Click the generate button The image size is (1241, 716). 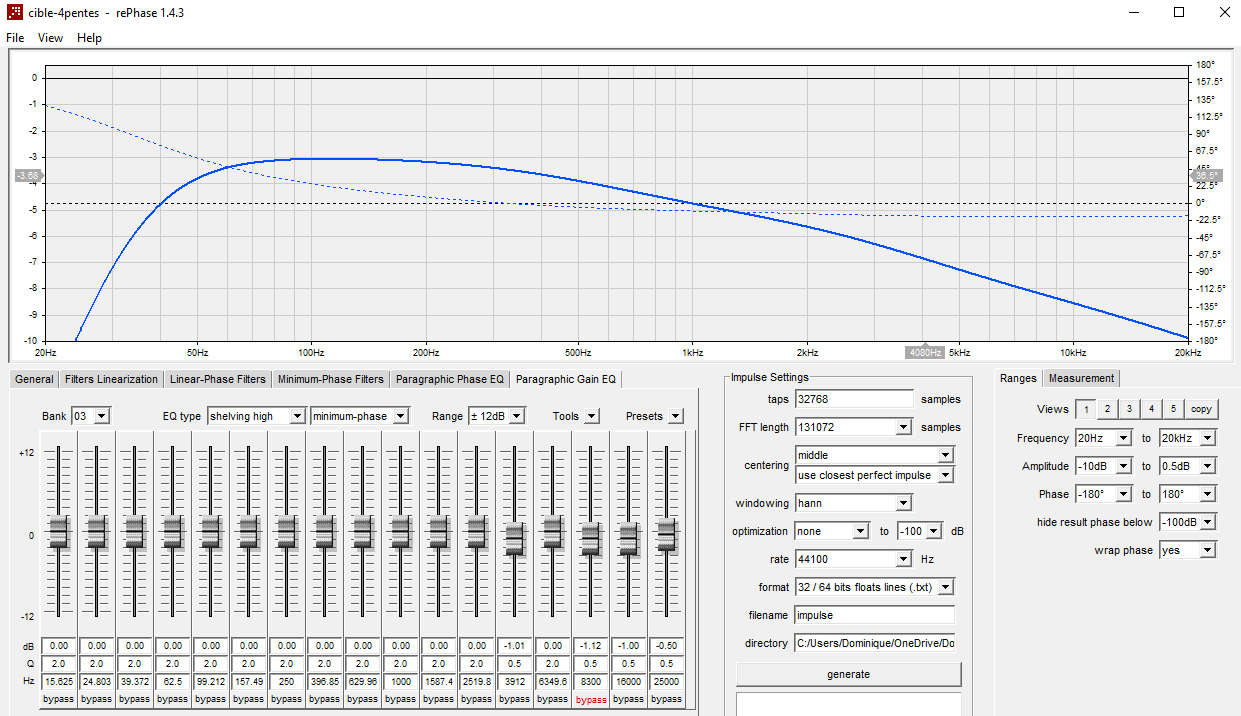tap(848, 674)
